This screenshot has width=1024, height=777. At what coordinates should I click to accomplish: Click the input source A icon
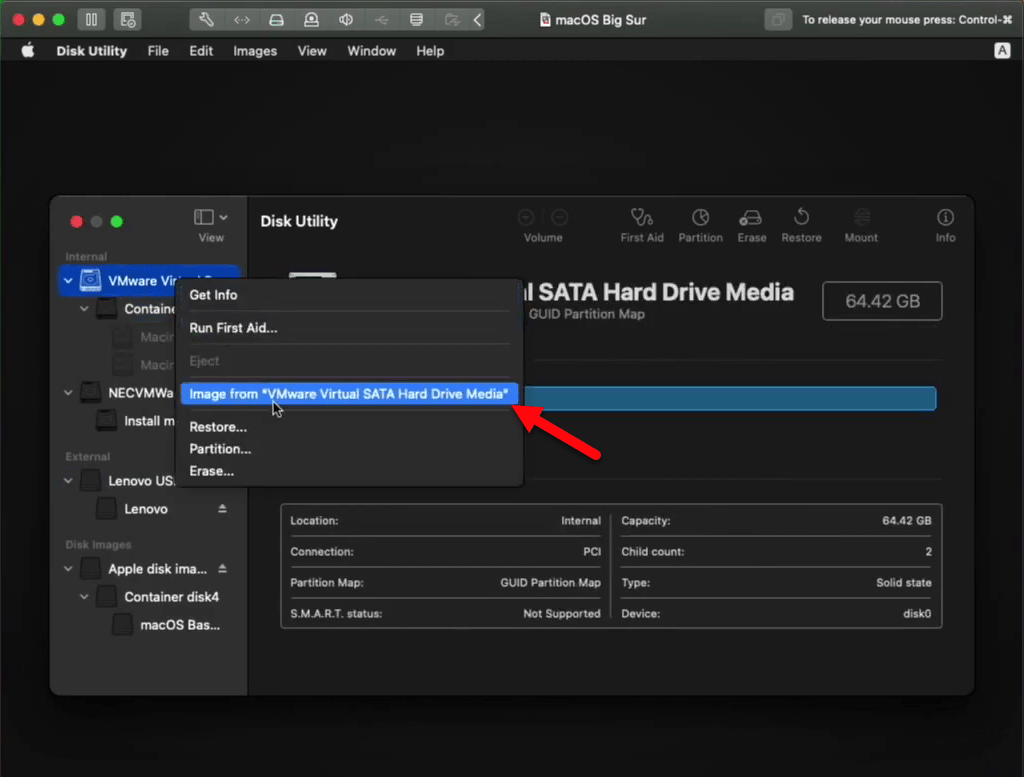tap(1002, 51)
